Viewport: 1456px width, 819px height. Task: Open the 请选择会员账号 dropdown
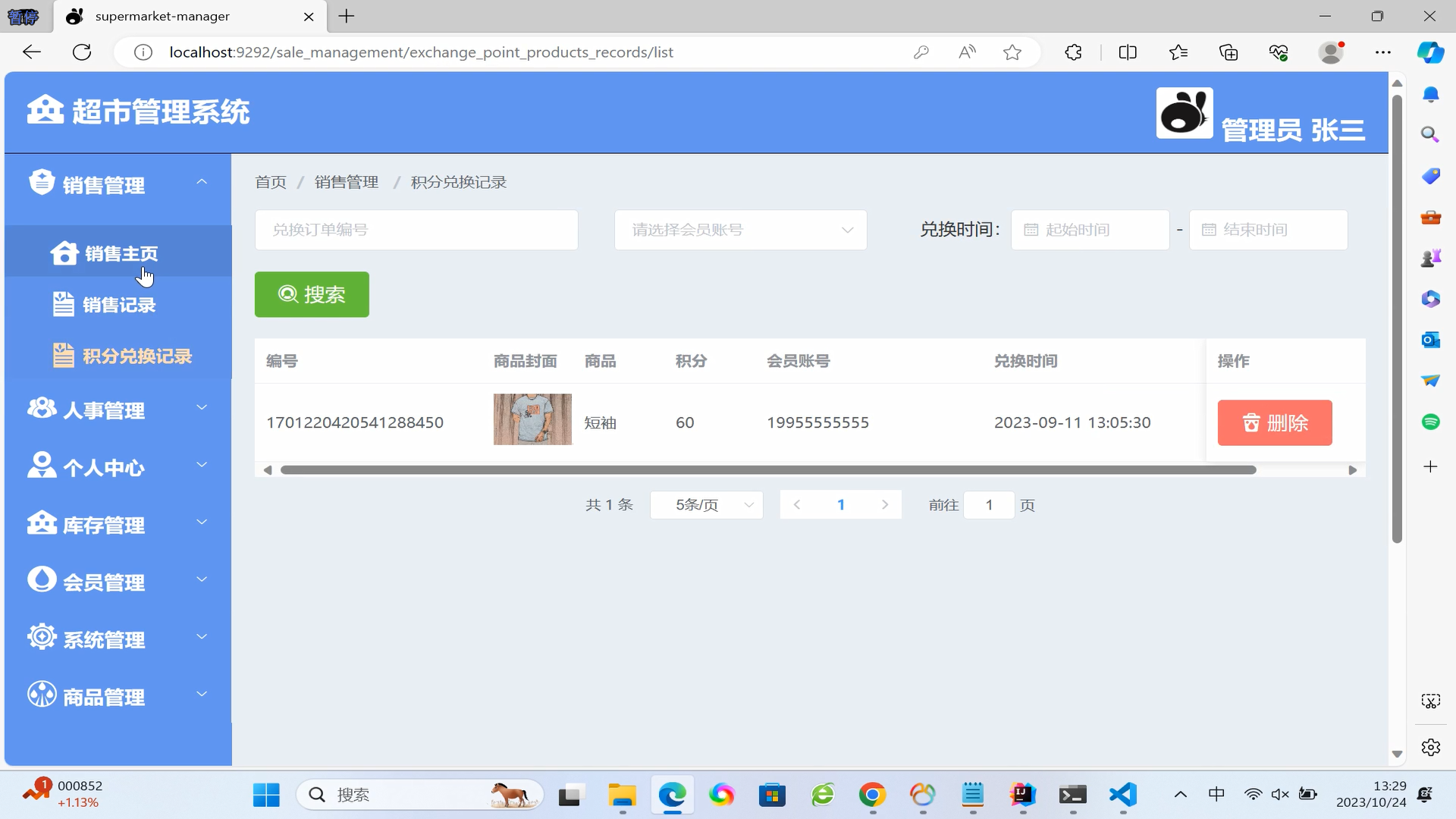click(x=740, y=230)
